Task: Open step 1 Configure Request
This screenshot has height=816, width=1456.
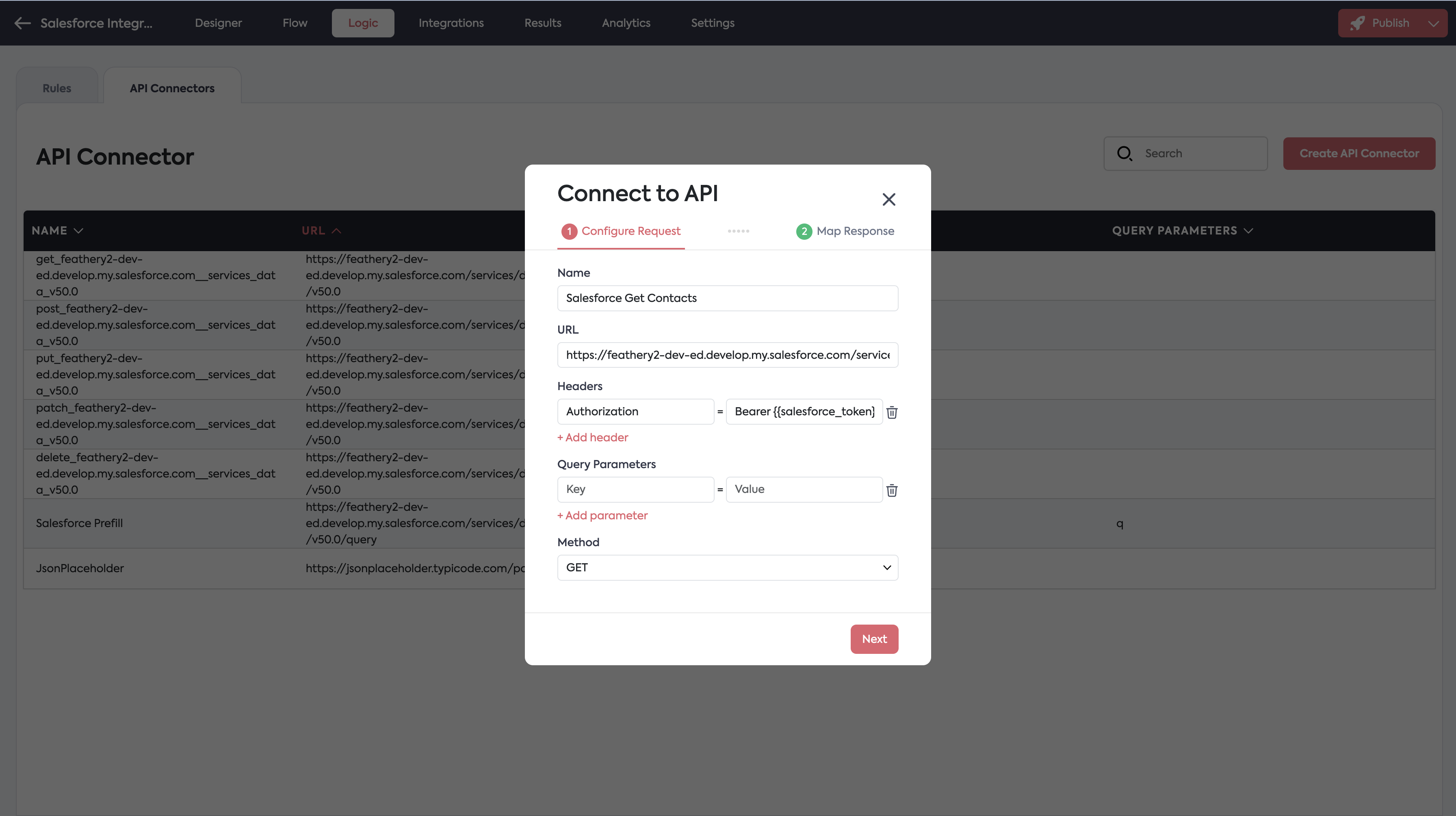Action: pyautogui.click(x=621, y=231)
